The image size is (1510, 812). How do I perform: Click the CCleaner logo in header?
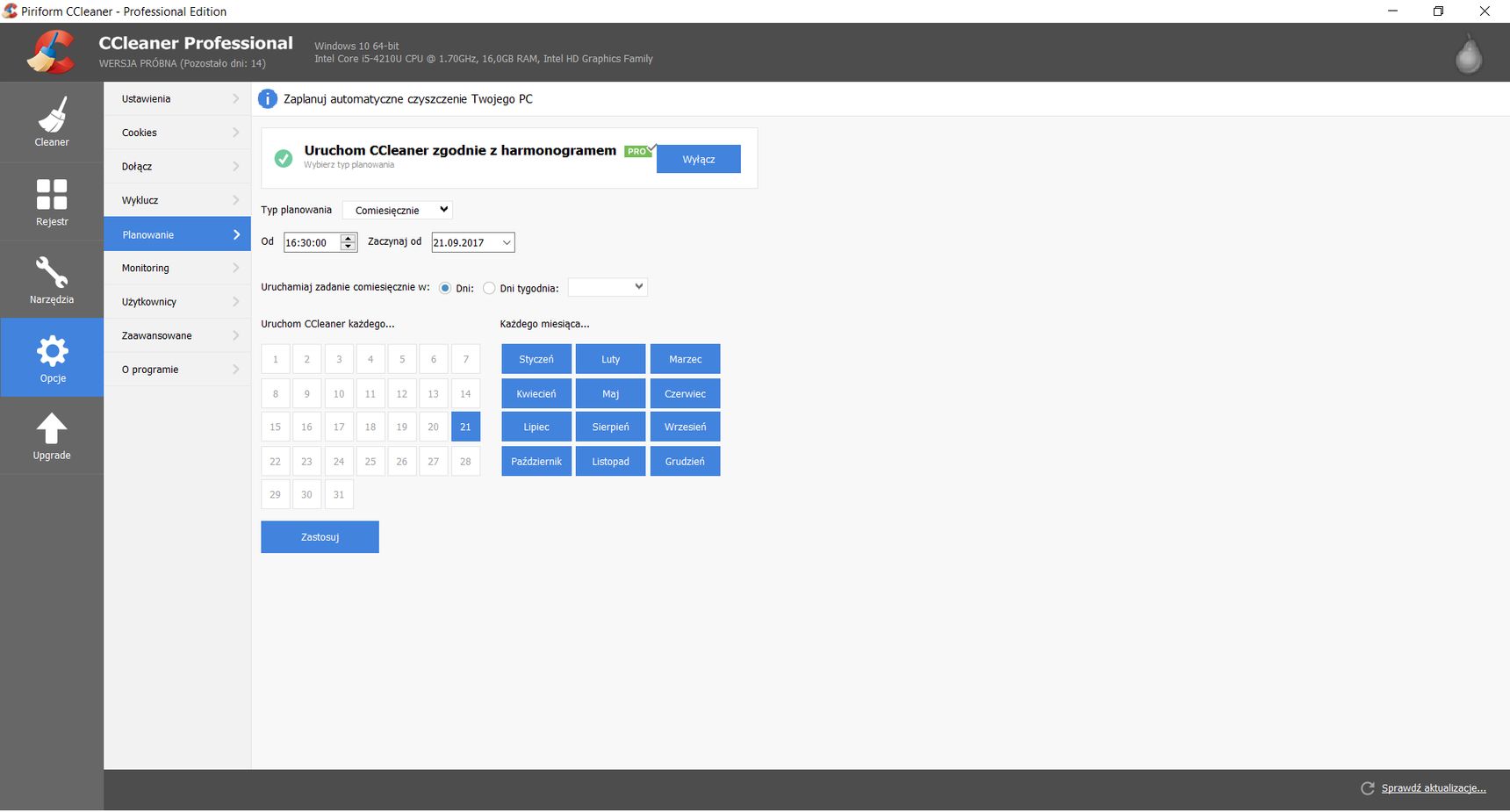(50, 52)
